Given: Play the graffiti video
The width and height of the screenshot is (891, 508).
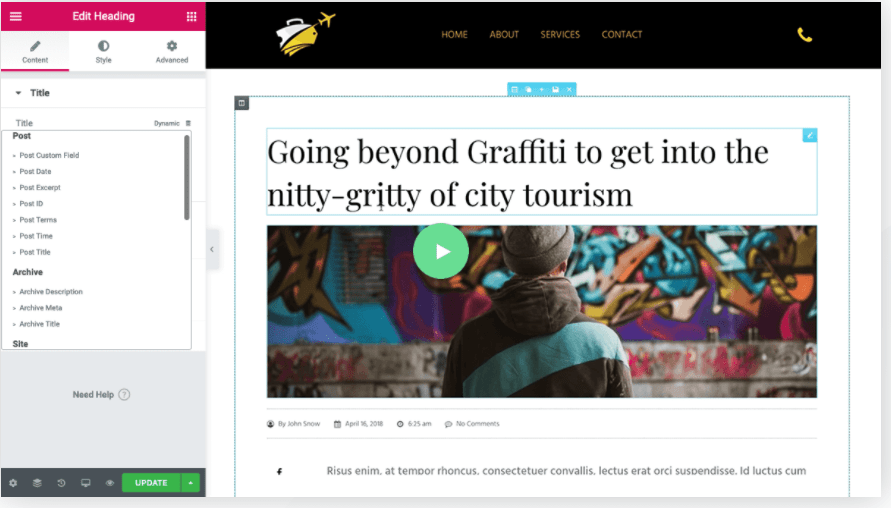Looking at the screenshot, I should (441, 251).
